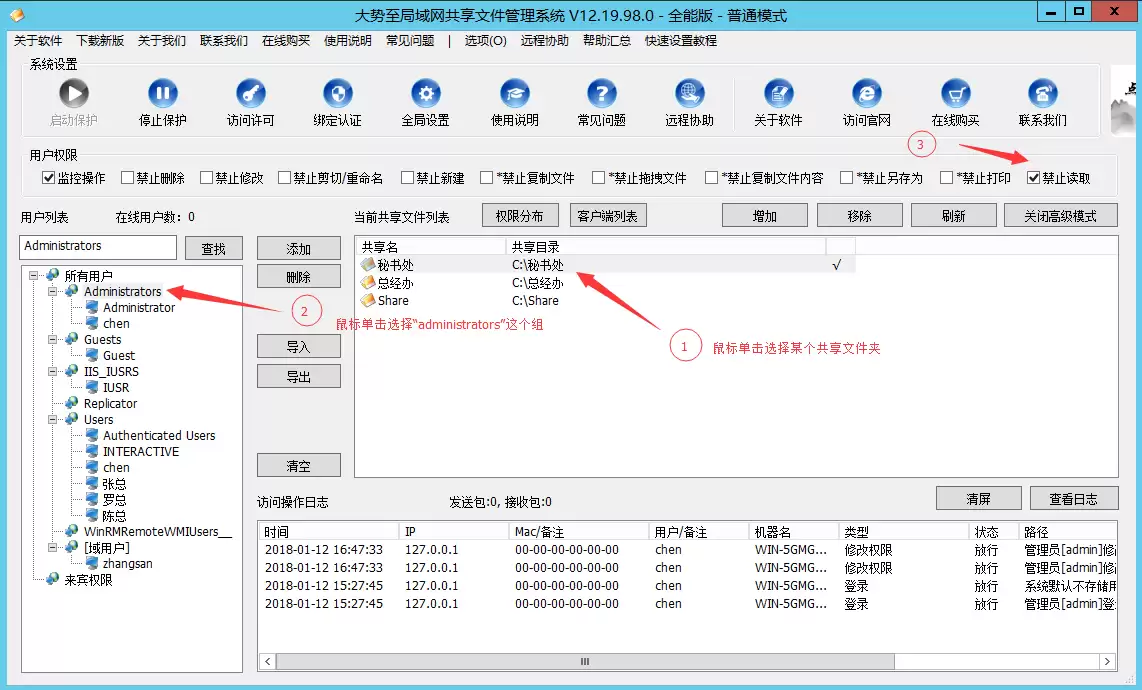Click the Administrator user computer icon

92,307
